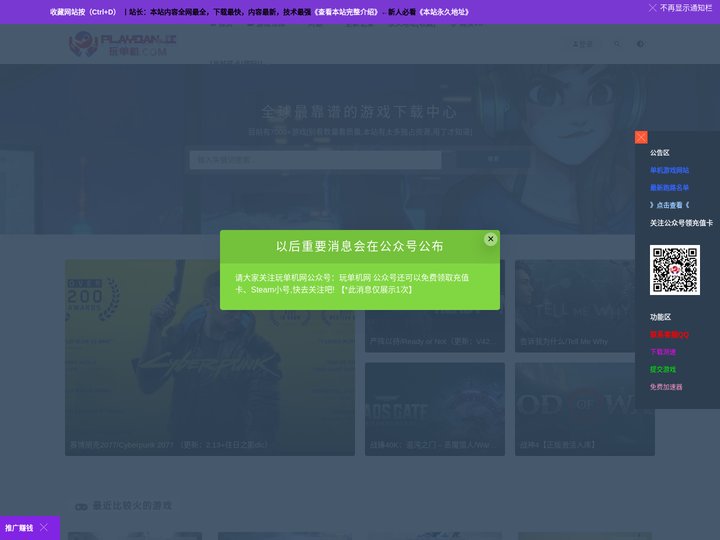
Task: Click the 全球最靠谱的游戏下载中心 banner title
Action: coord(359,112)
